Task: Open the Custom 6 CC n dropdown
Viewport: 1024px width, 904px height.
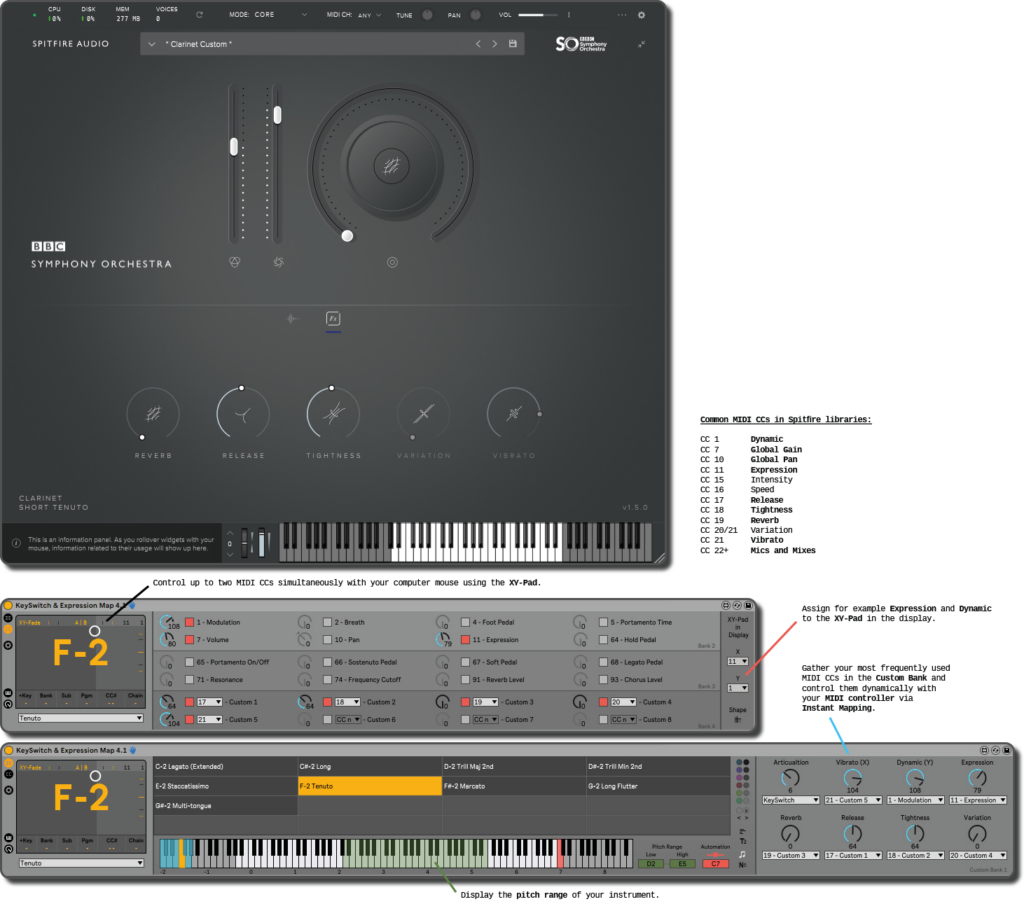Action: (x=347, y=719)
